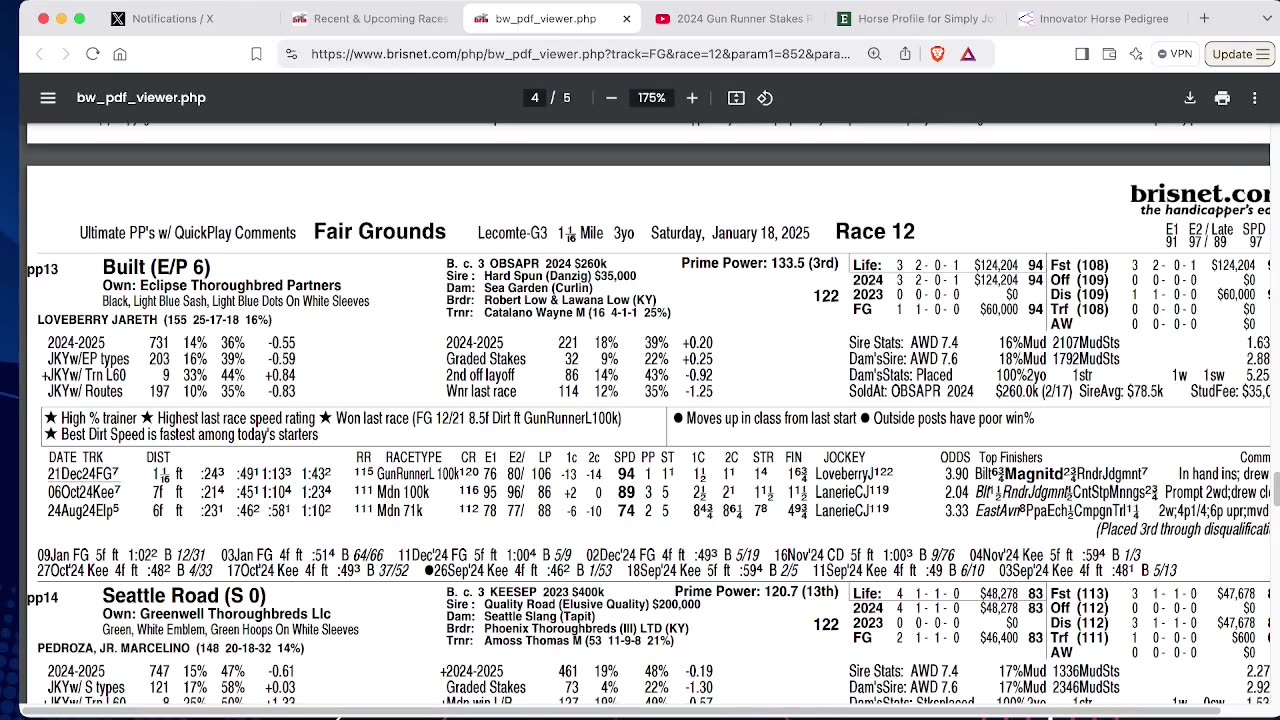Image resolution: width=1280 pixels, height=720 pixels.
Task: Print the PDF document
Action: [1222, 98]
